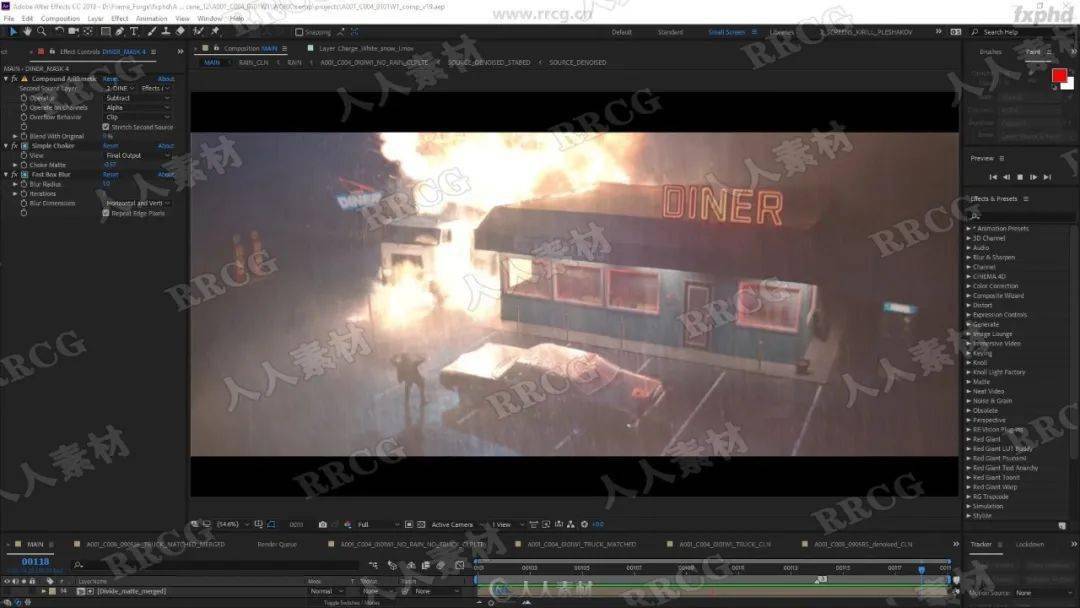Open the Operator dropdown showing Subtract
The image size is (1080, 608).
[x=137, y=98]
